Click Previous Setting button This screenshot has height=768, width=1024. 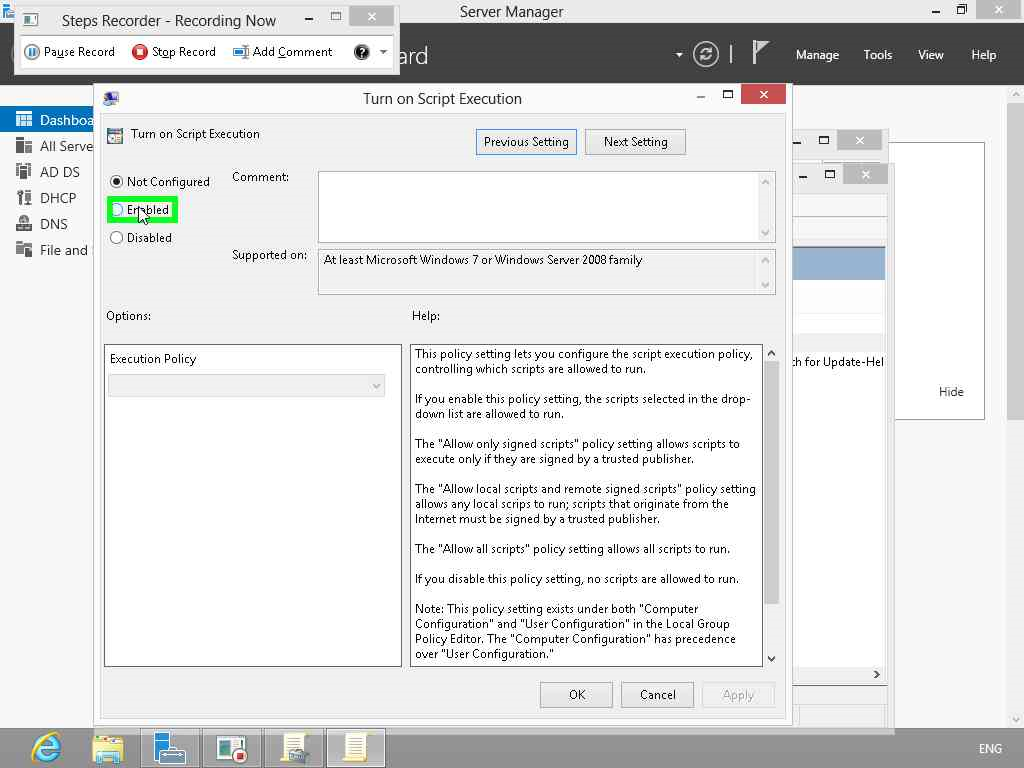pos(526,142)
